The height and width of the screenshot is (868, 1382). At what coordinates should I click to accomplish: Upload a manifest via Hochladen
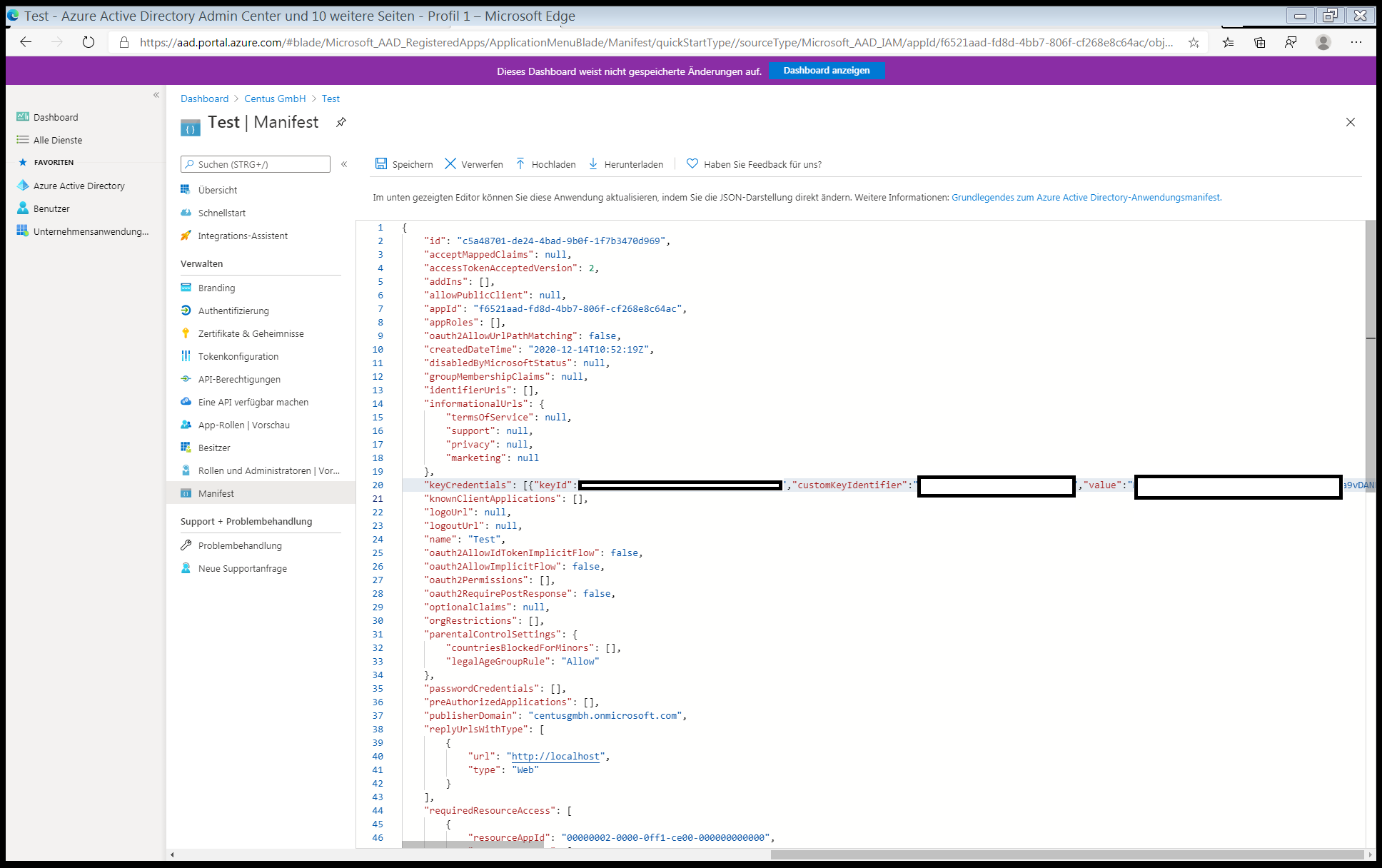coord(545,164)
